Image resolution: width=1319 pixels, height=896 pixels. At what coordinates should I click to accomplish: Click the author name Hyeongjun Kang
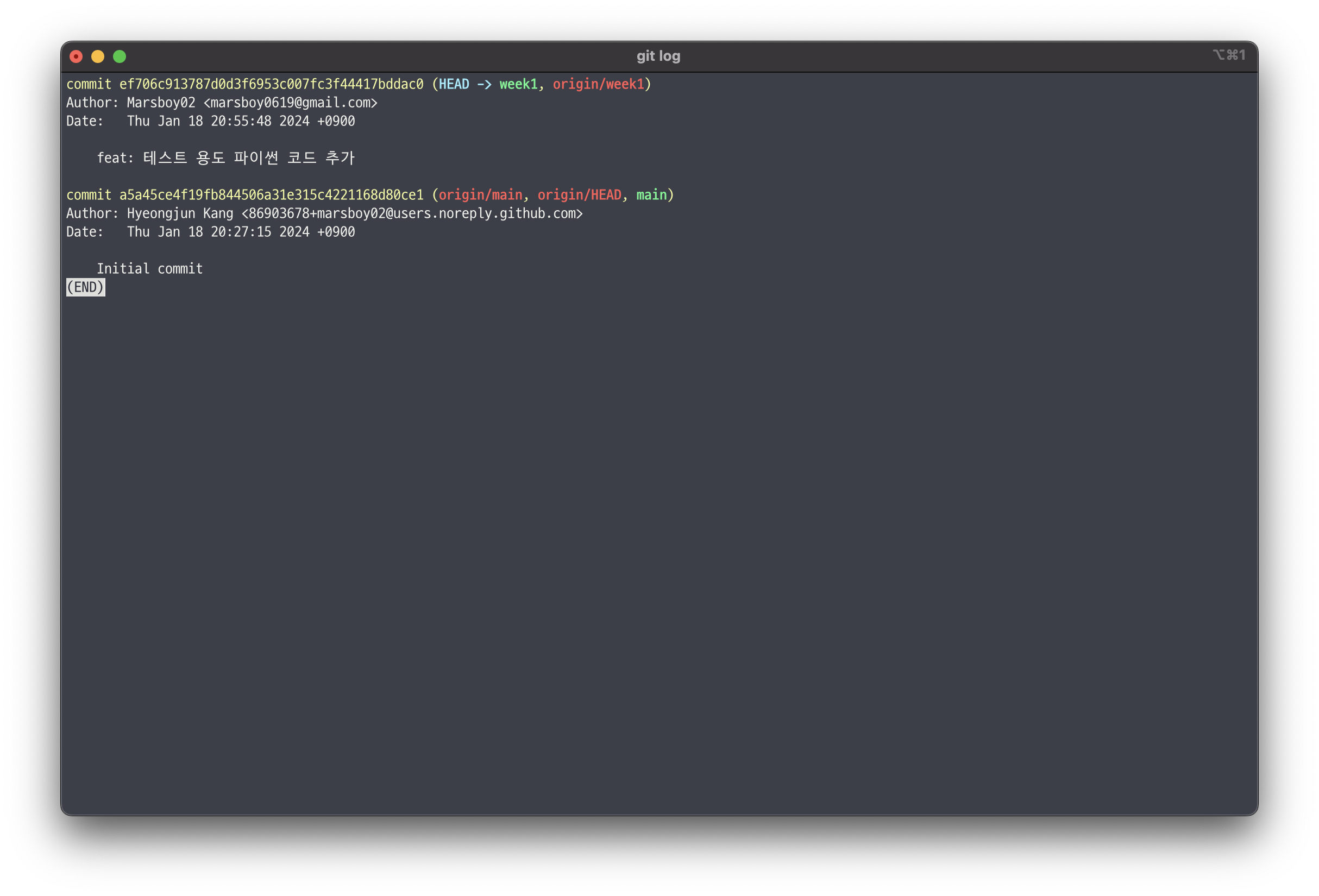click(180, 214)
